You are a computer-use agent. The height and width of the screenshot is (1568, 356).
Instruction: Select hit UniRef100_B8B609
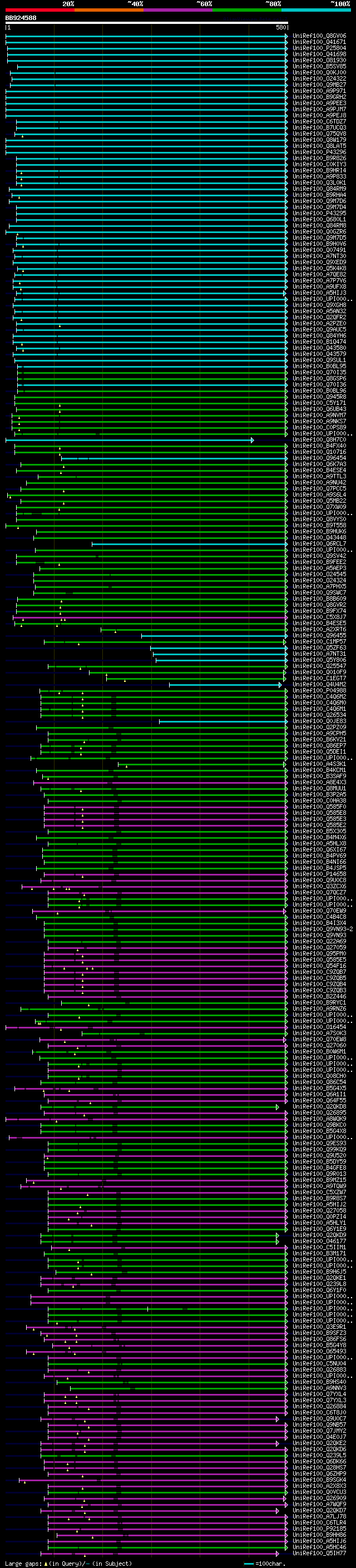tap(319, 598)
